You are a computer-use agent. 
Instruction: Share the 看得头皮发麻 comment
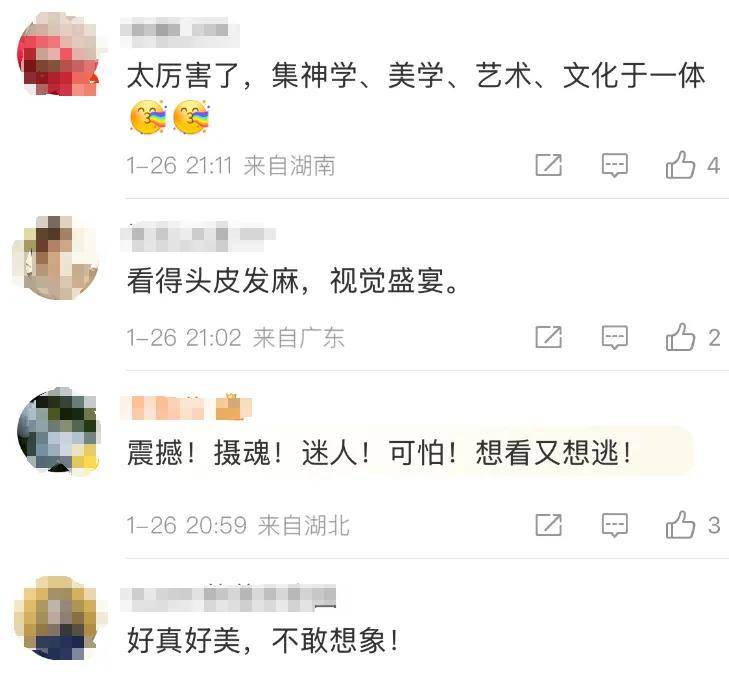549,337
